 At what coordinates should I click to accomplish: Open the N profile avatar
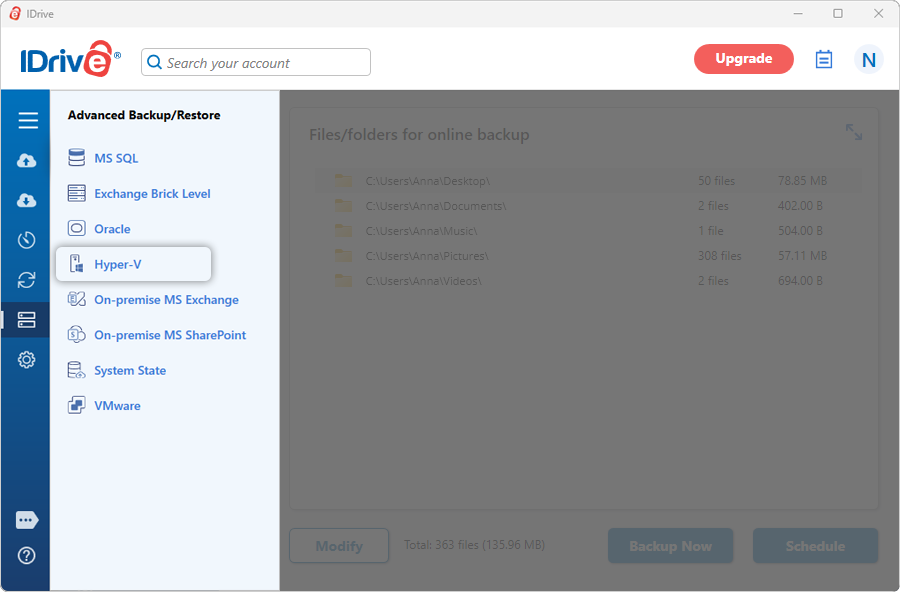868,60
